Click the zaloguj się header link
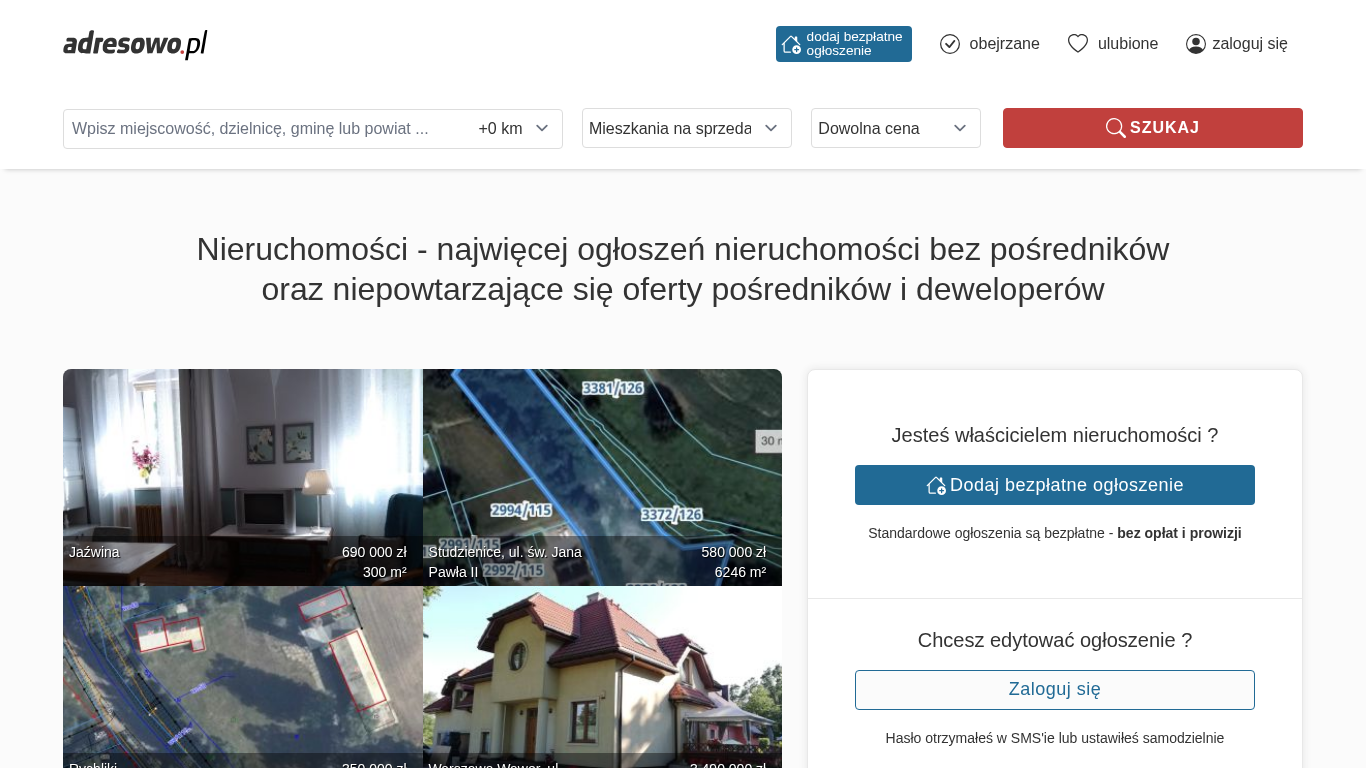The width and height of the screenshot is (1366, 768). (x=1249, y=44)
